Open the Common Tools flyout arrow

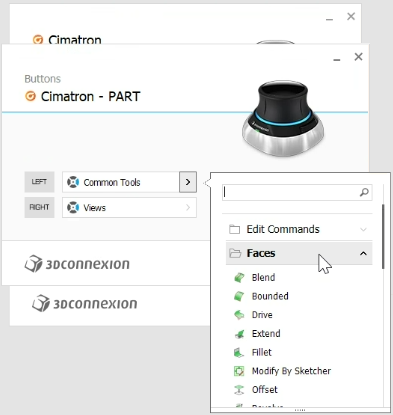tap(188, 182)
